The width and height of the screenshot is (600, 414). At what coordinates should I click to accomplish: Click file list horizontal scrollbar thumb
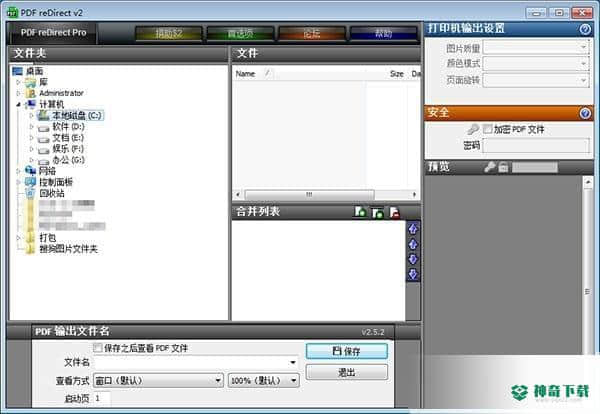[x=309, y=195]
